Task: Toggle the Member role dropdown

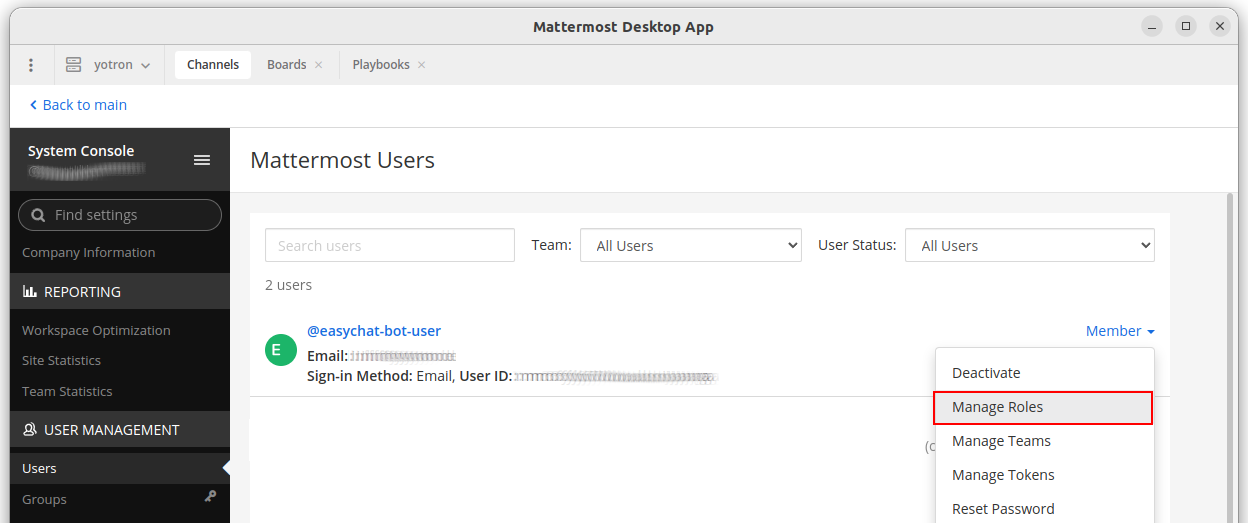Action: 1120,331
